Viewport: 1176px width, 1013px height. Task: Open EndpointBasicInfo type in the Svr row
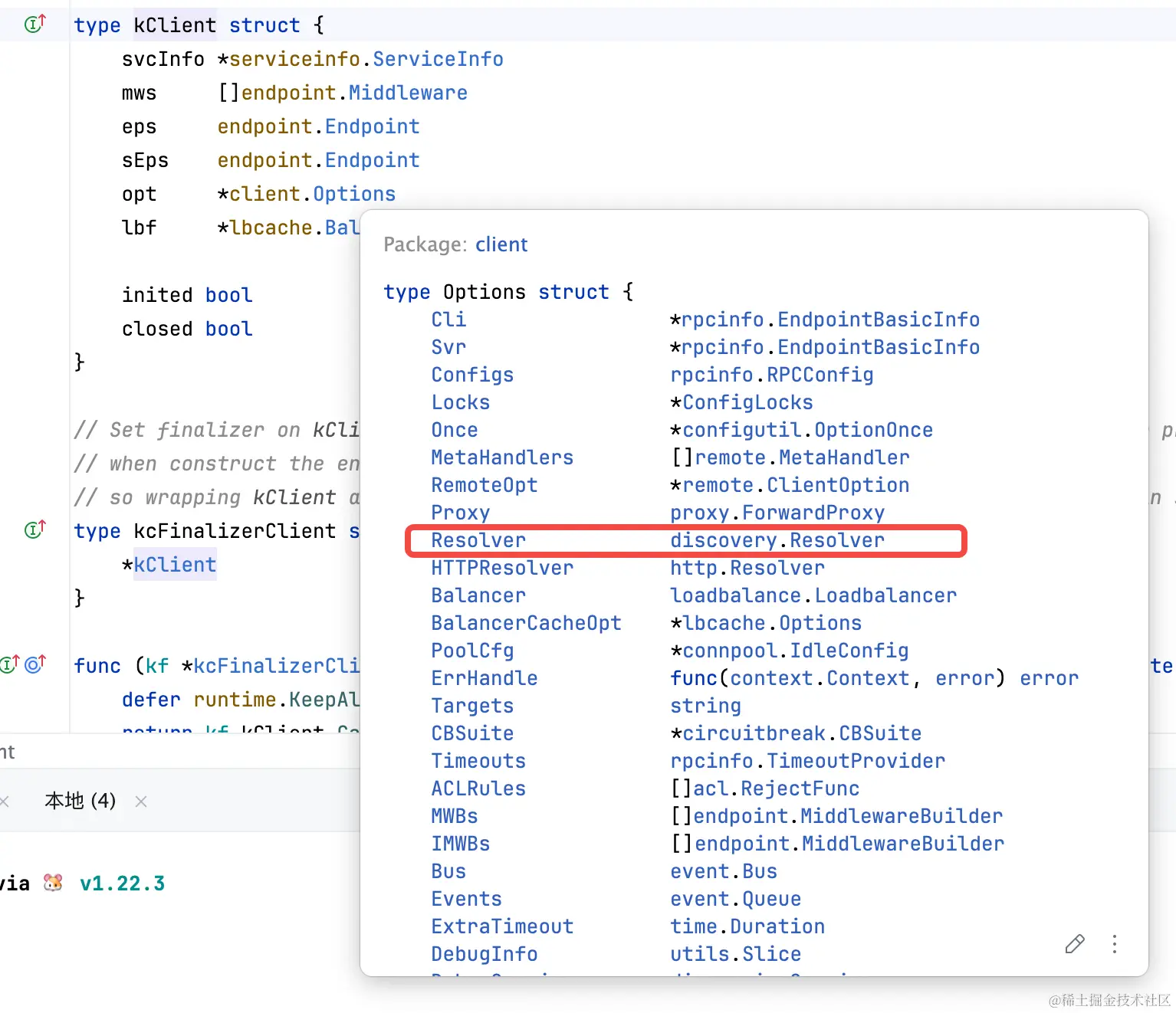[879, 347]
